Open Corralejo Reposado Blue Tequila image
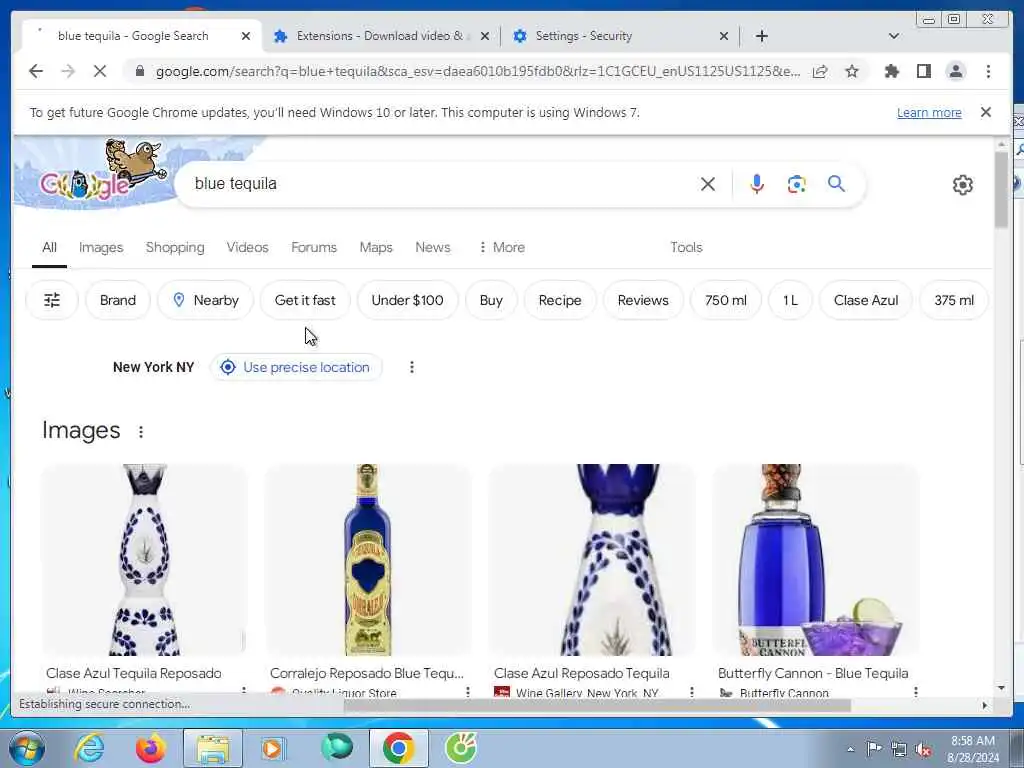Image resolution: width=1024 pixels, height=768 pixels. pyautogui.click(x=368, y=560)
